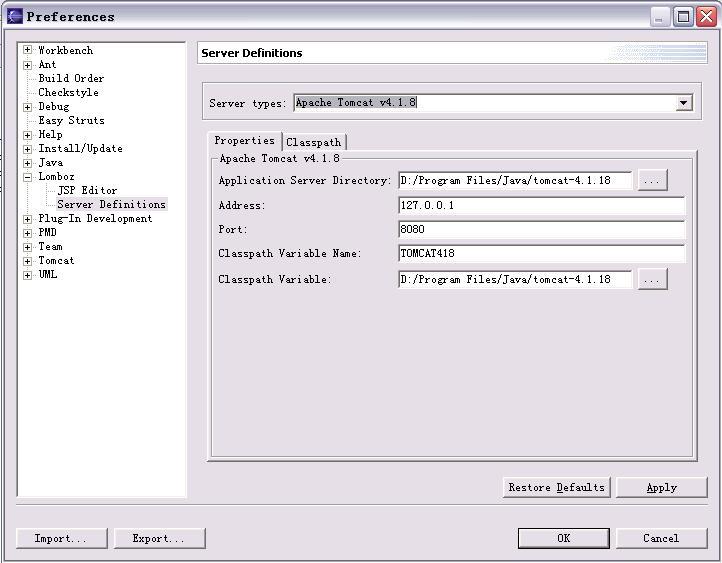The height and width of the screenshot is (563, 722).
Task: Open the JSP Editor preferences page
Action: (x=87, y=190)
